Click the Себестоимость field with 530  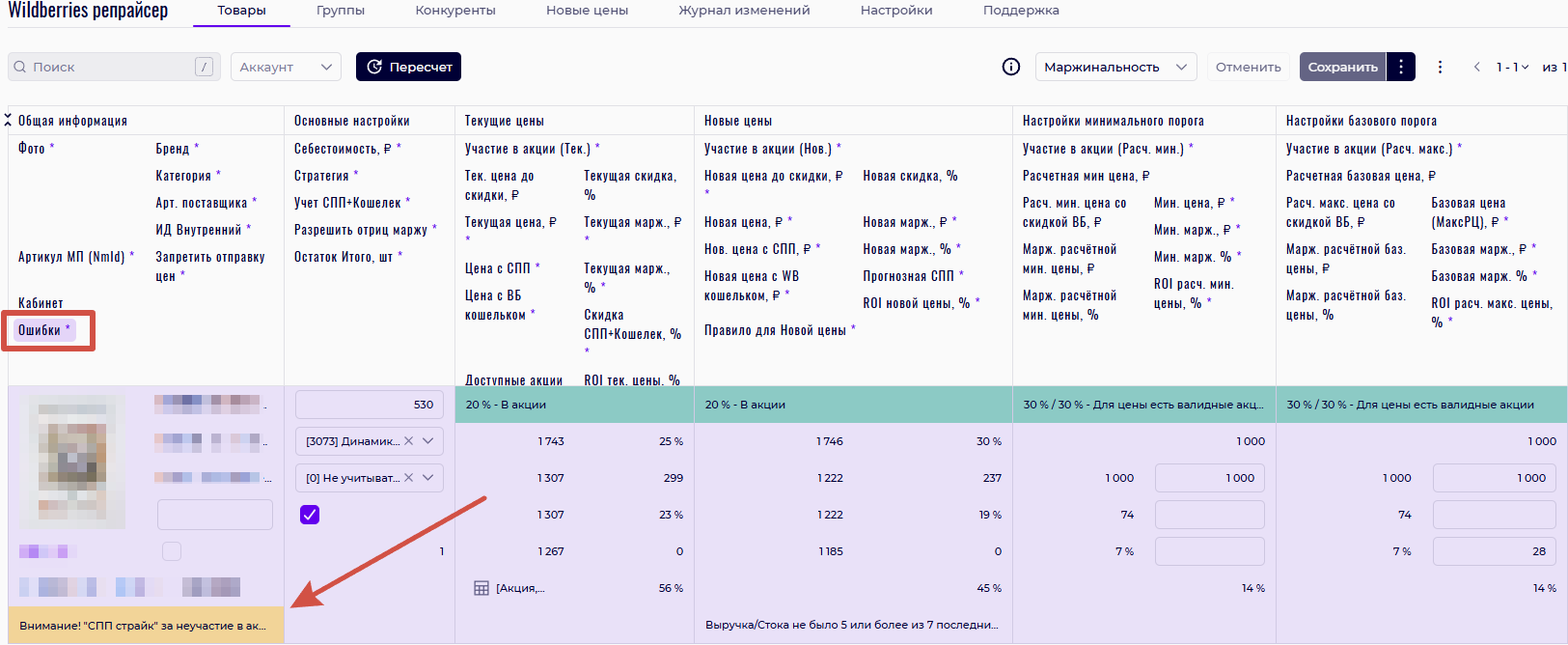point(370,405)
